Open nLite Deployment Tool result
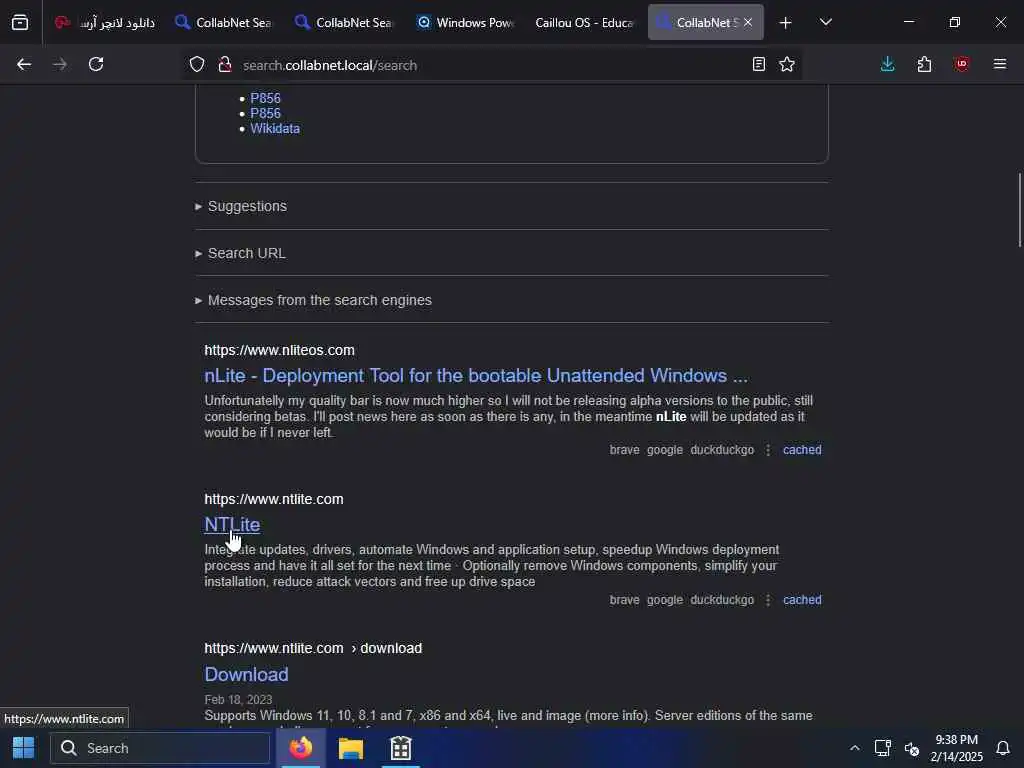Screen dimensions: 1024x768 pyautogui.click(x=476, y=376)
